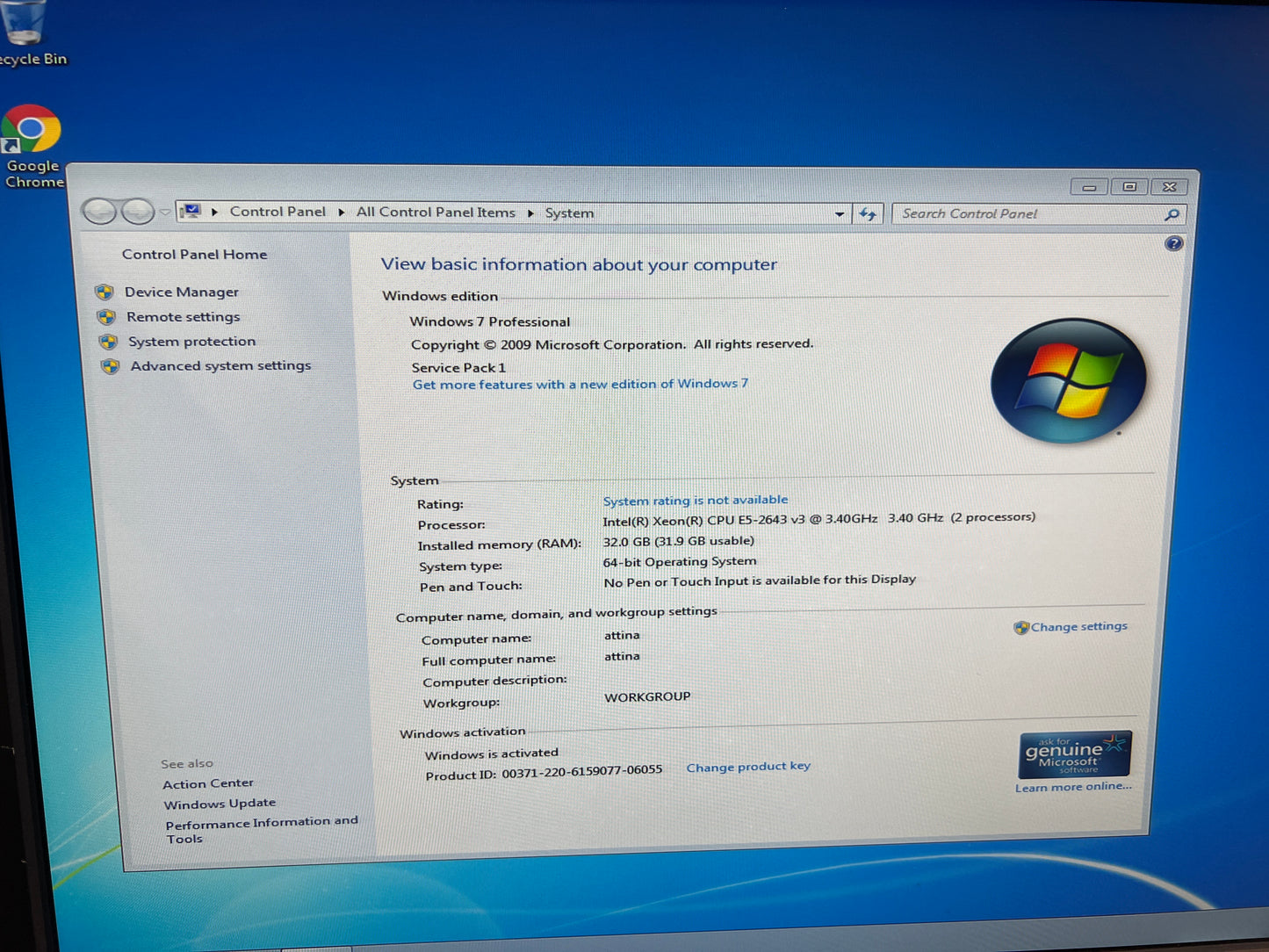This screenshot has height=952, width=1269.
Task: Open Windows Update under See also
Action: (220, 804)
